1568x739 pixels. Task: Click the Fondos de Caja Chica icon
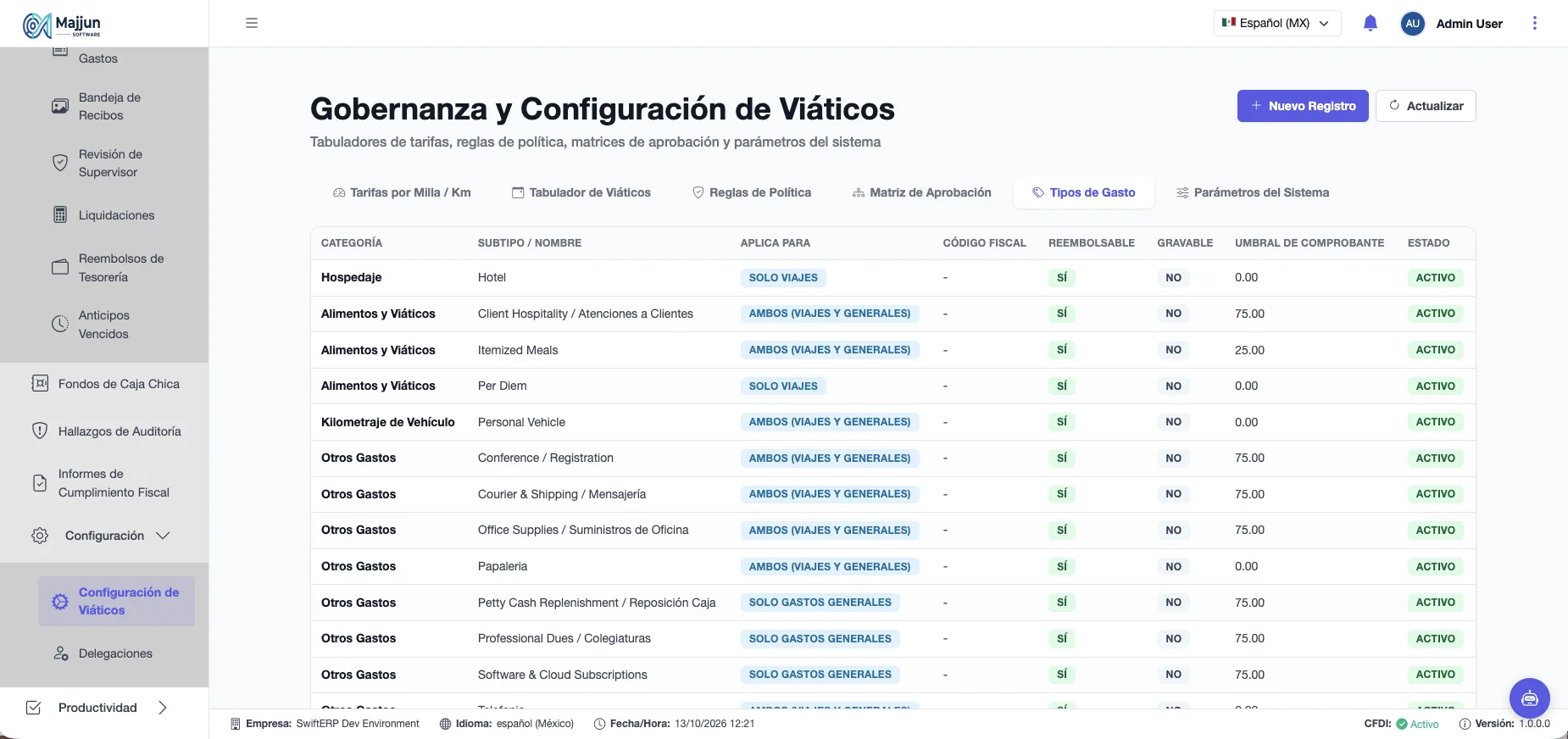pos(40,384)
